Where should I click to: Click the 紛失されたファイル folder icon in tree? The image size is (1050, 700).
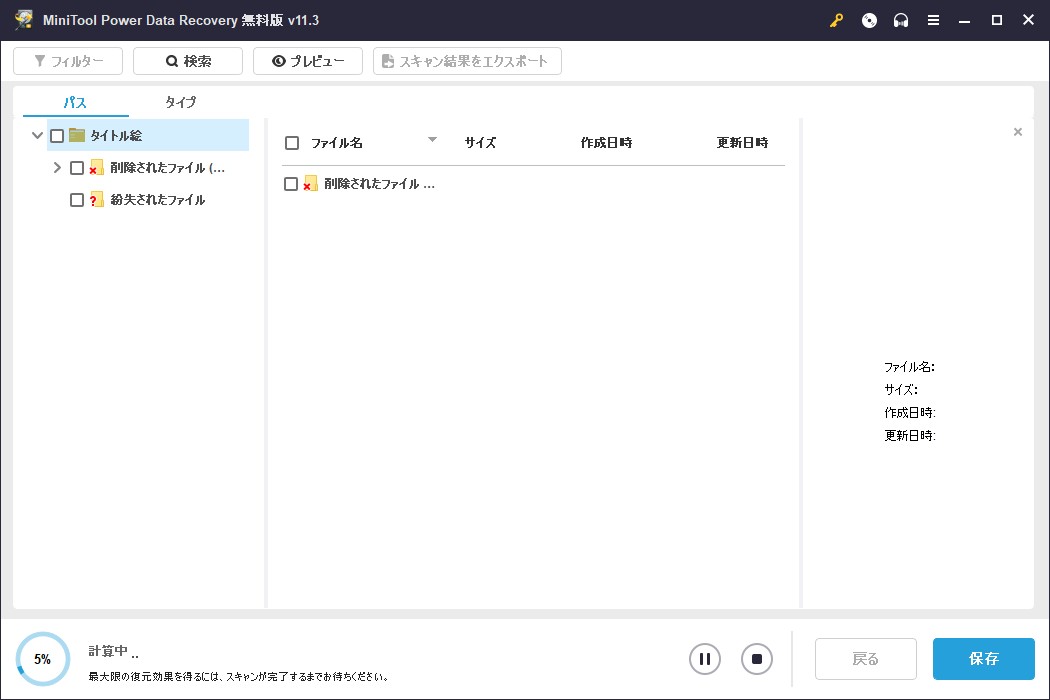click(x=97, y=200)
